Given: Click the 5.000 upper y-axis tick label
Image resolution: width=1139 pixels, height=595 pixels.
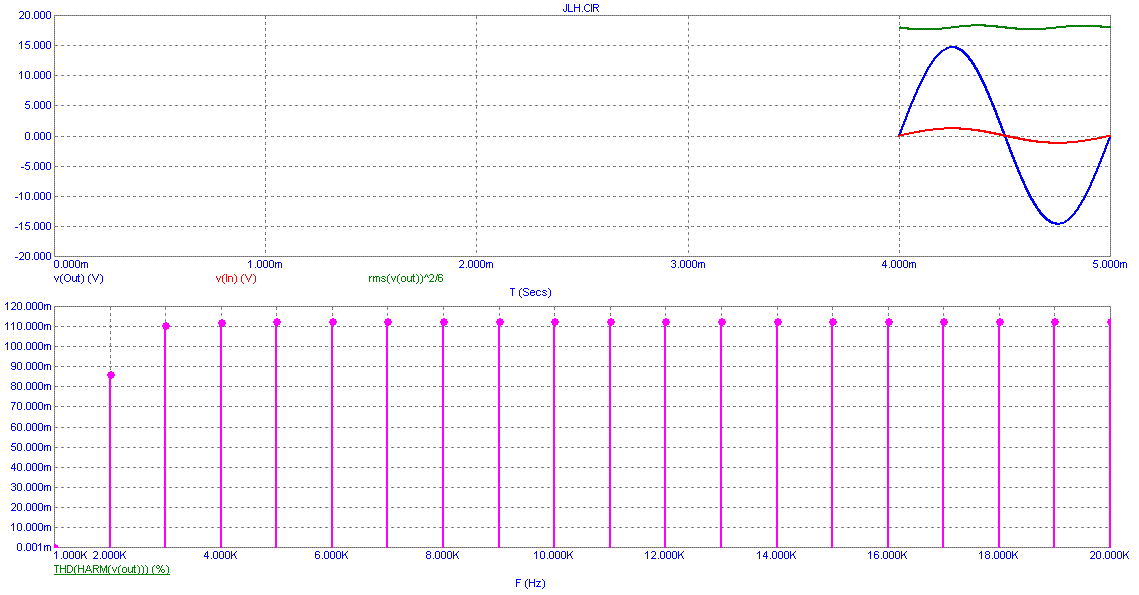Looking at the screenshot, I should click(x=39, y=105).
